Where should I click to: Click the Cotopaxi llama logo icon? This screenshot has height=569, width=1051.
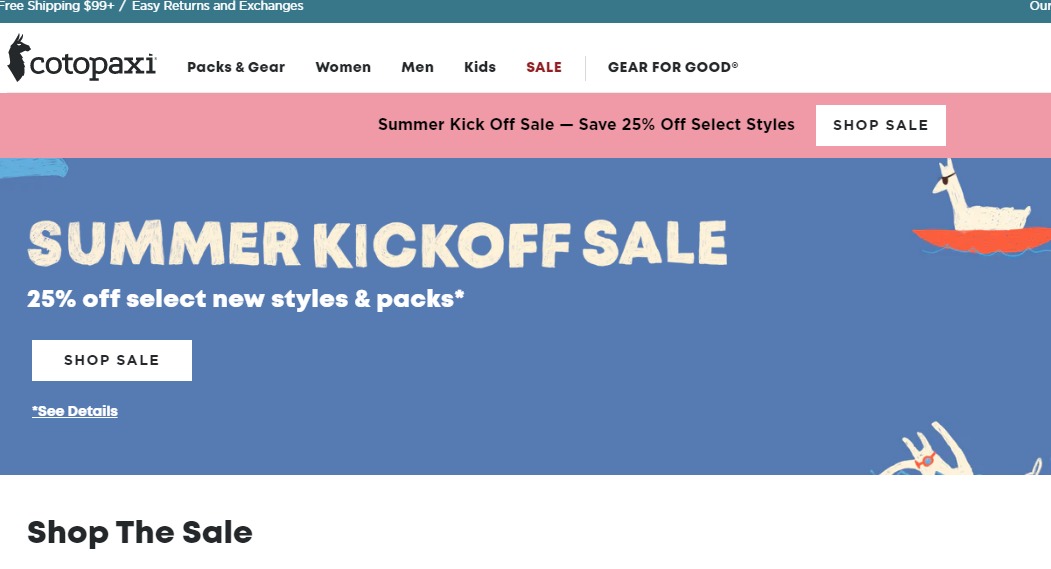(17, 58)
